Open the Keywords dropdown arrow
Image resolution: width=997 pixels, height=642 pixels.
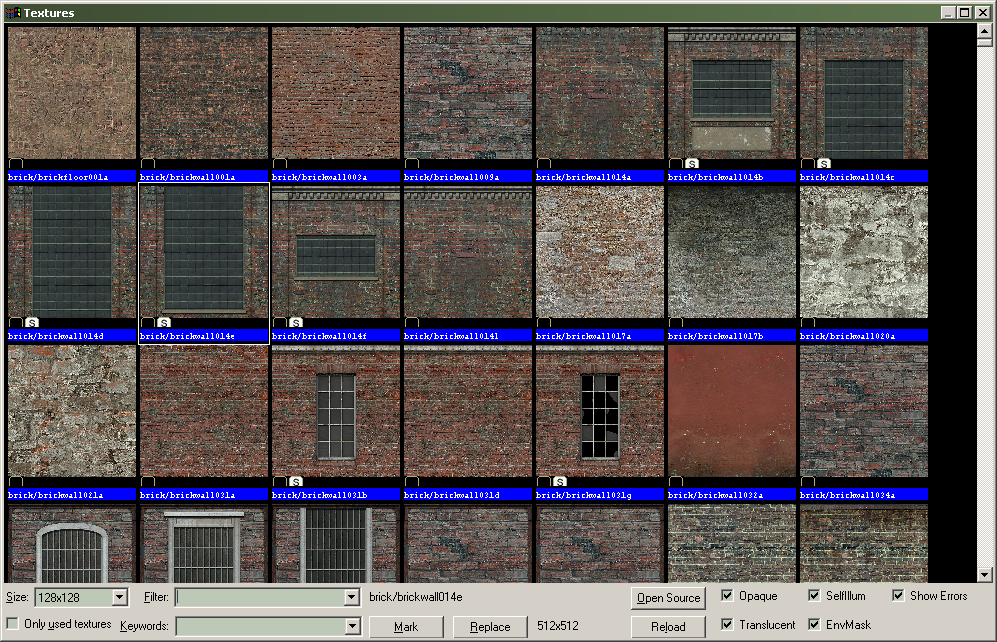click(x=351, y=626)
